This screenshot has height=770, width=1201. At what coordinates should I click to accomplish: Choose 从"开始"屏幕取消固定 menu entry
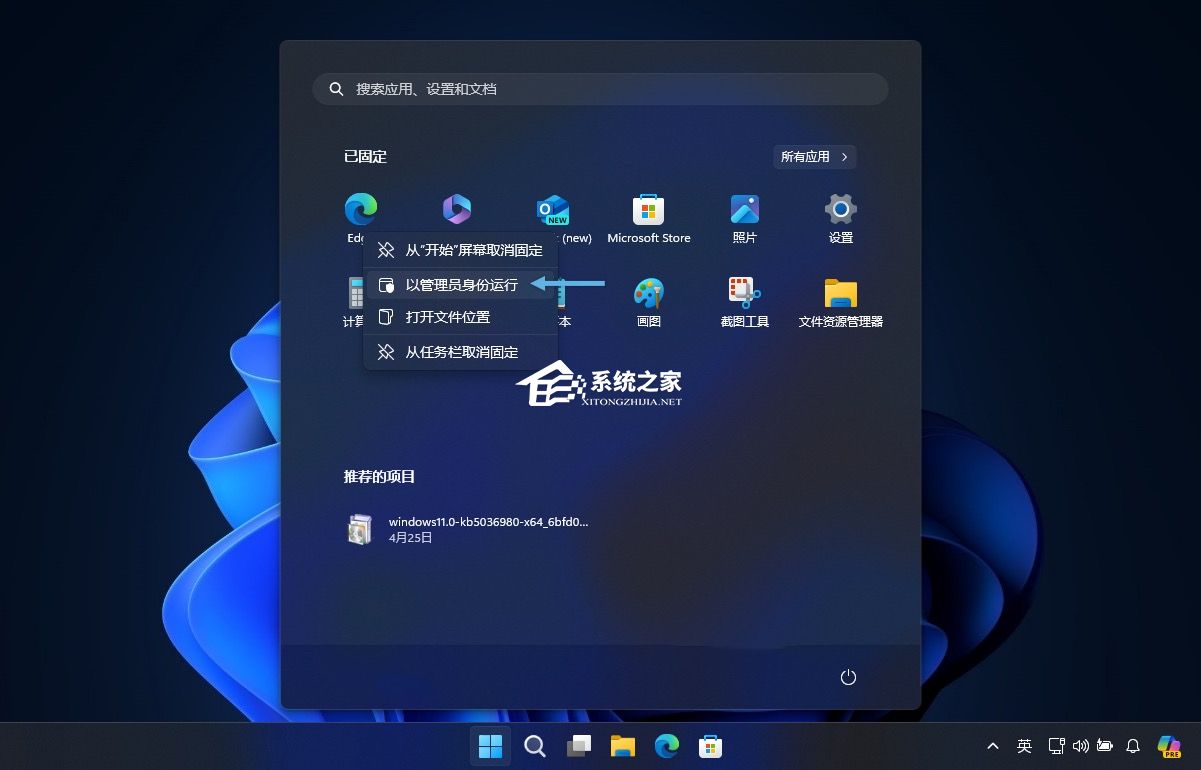460,250
